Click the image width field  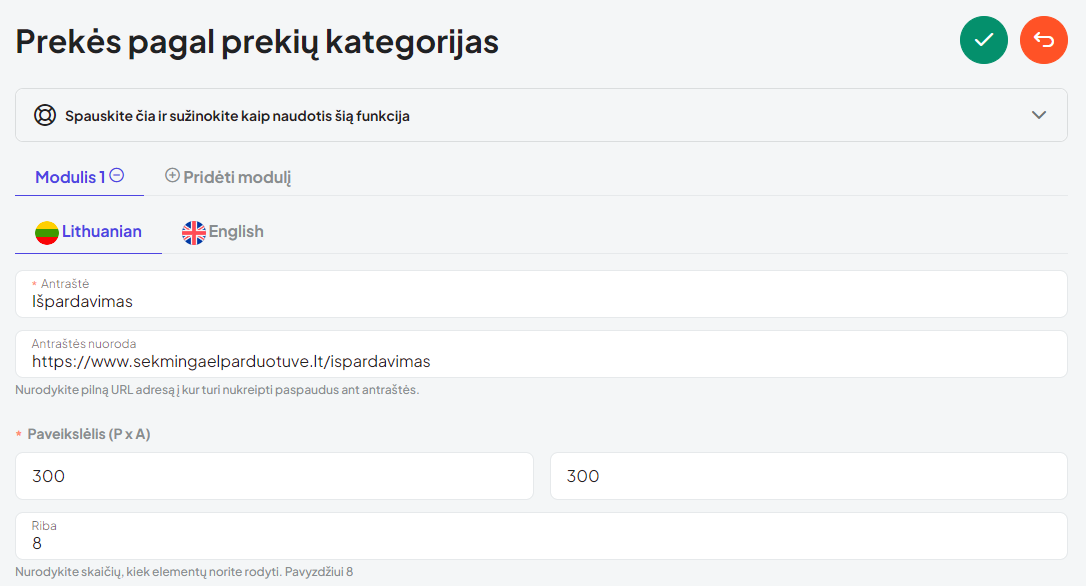274,476
